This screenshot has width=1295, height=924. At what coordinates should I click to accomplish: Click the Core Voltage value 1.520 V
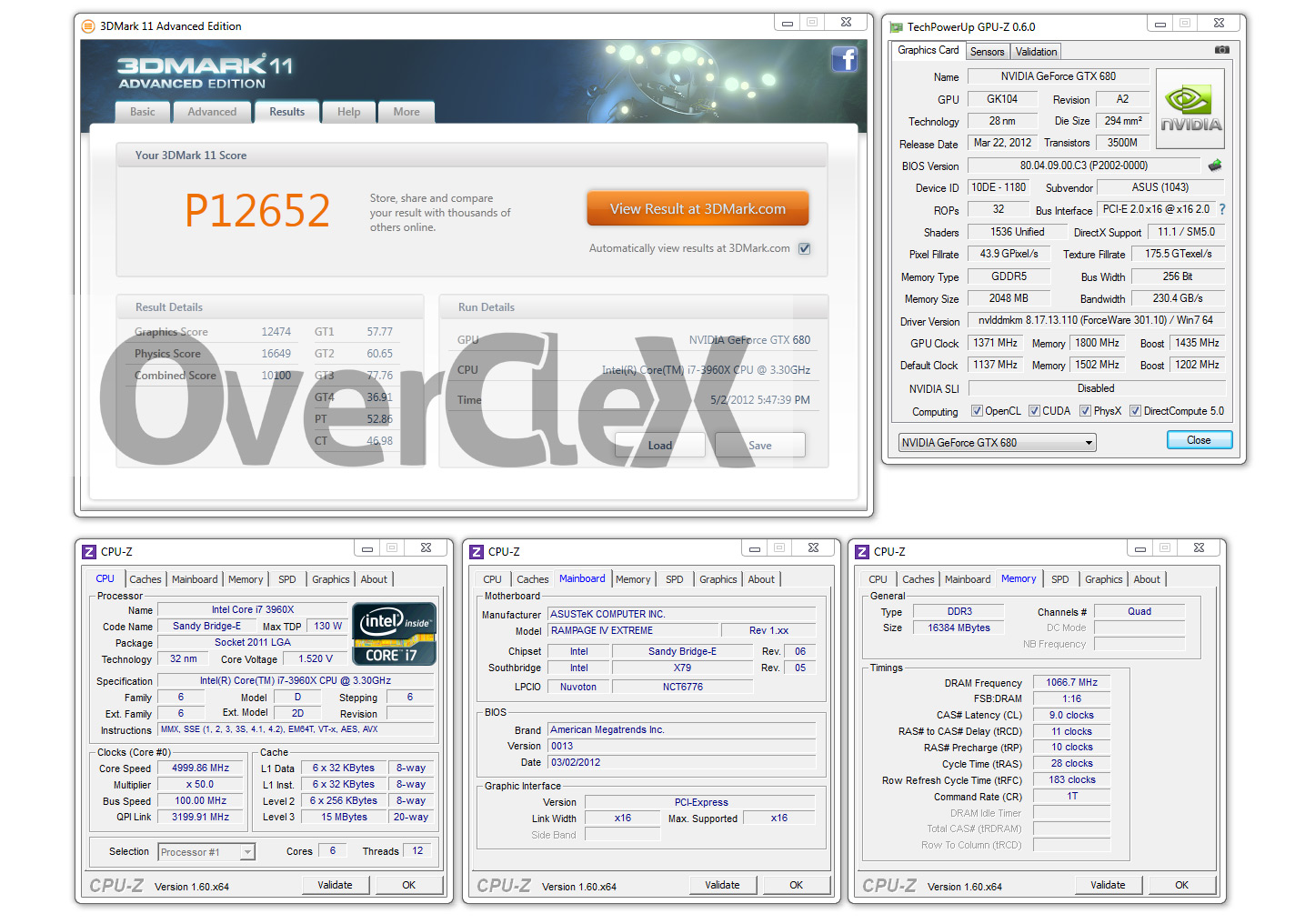pos(316,659)
